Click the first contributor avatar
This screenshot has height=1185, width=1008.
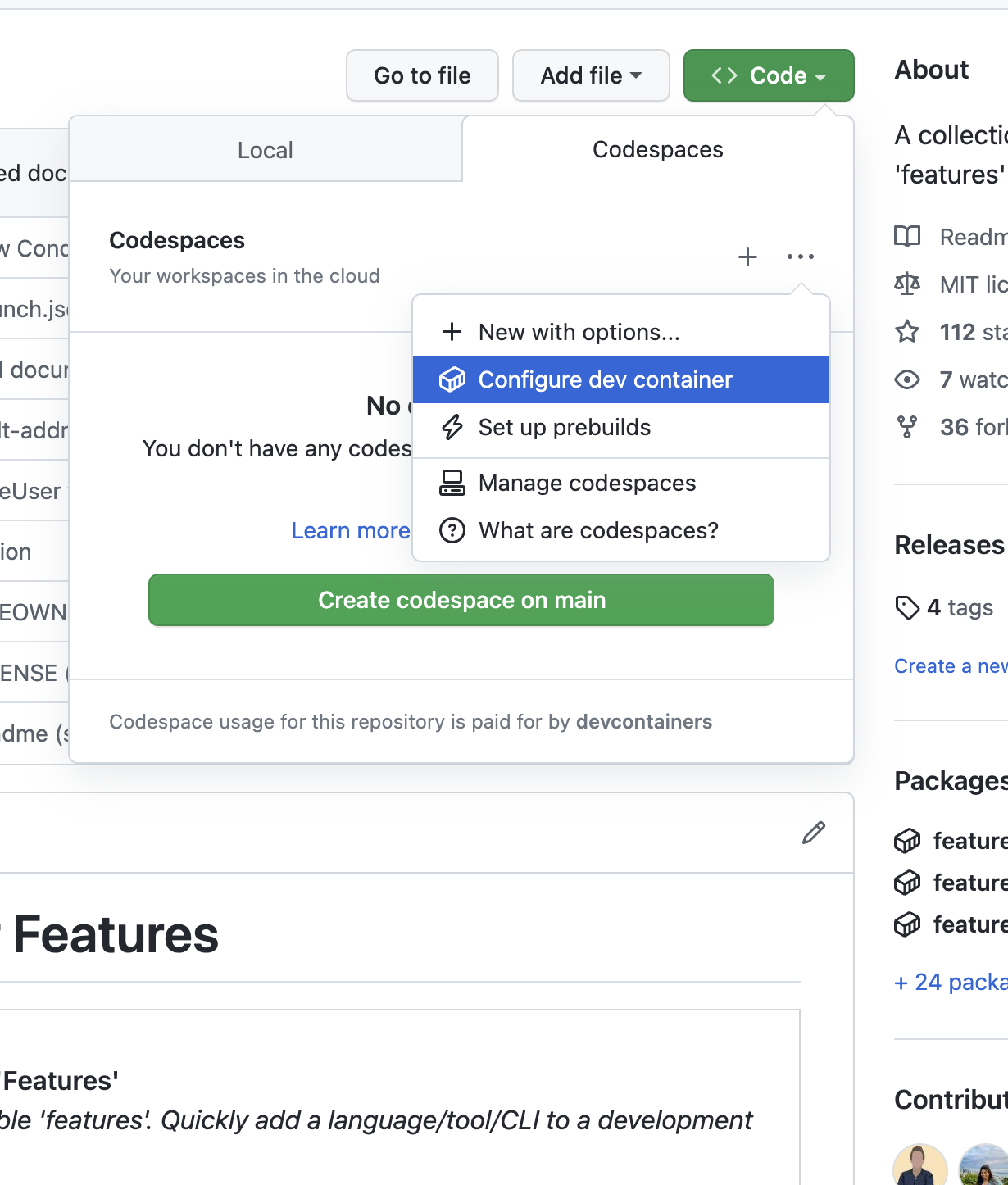pos(920,1165)
